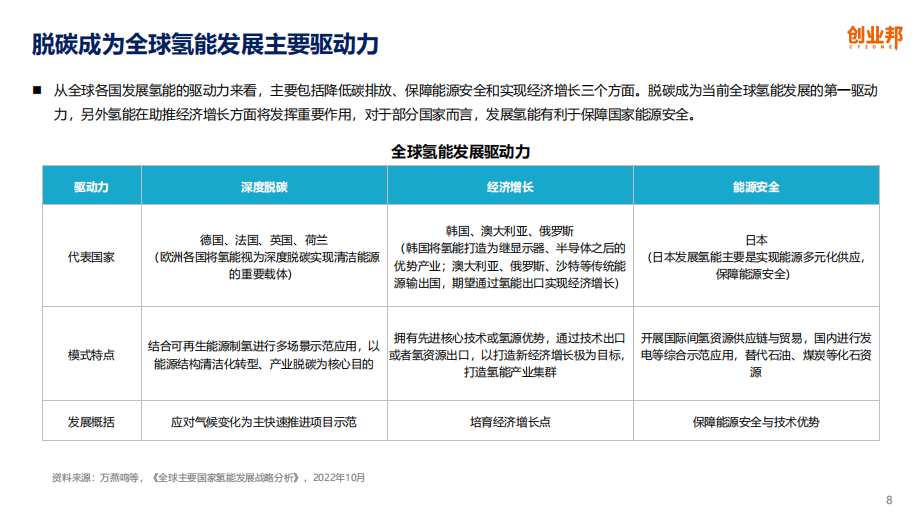Select the 深度脱碳 column header
The width and height of the screenshot is (919, 518).
(264, 186)
